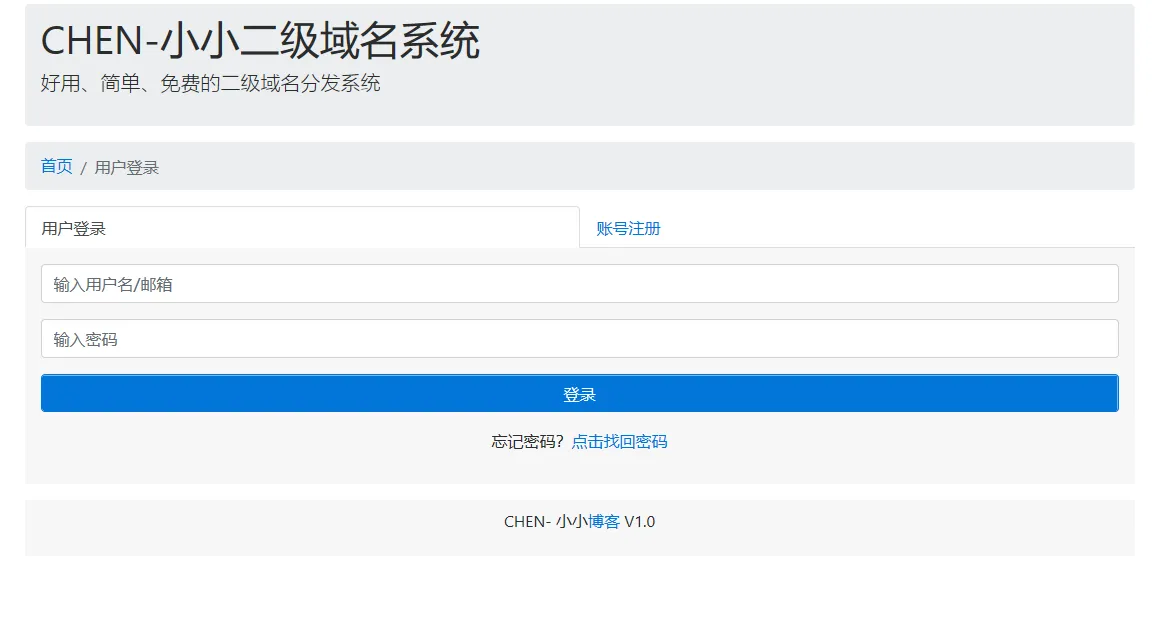Start password recovery via 点击找回密码
The height and width of the screenshot is (630, 1174).
pyautogui.click(x=619, y=441)
